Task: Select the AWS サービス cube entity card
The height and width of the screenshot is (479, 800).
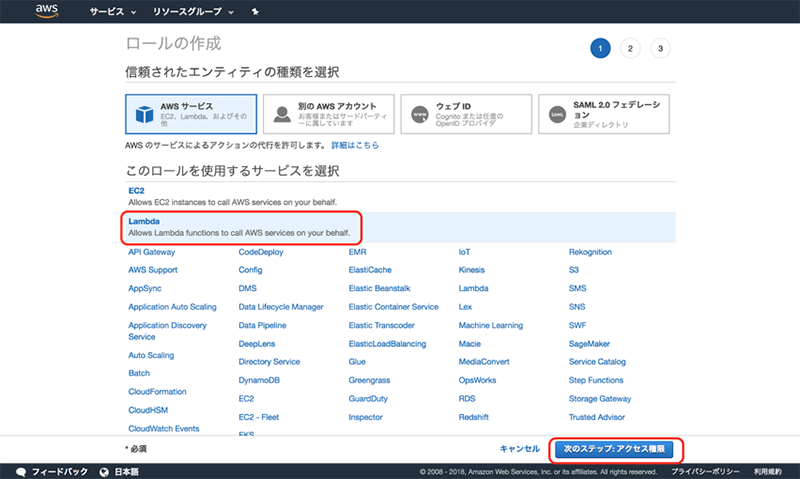Action: (191, 115)
